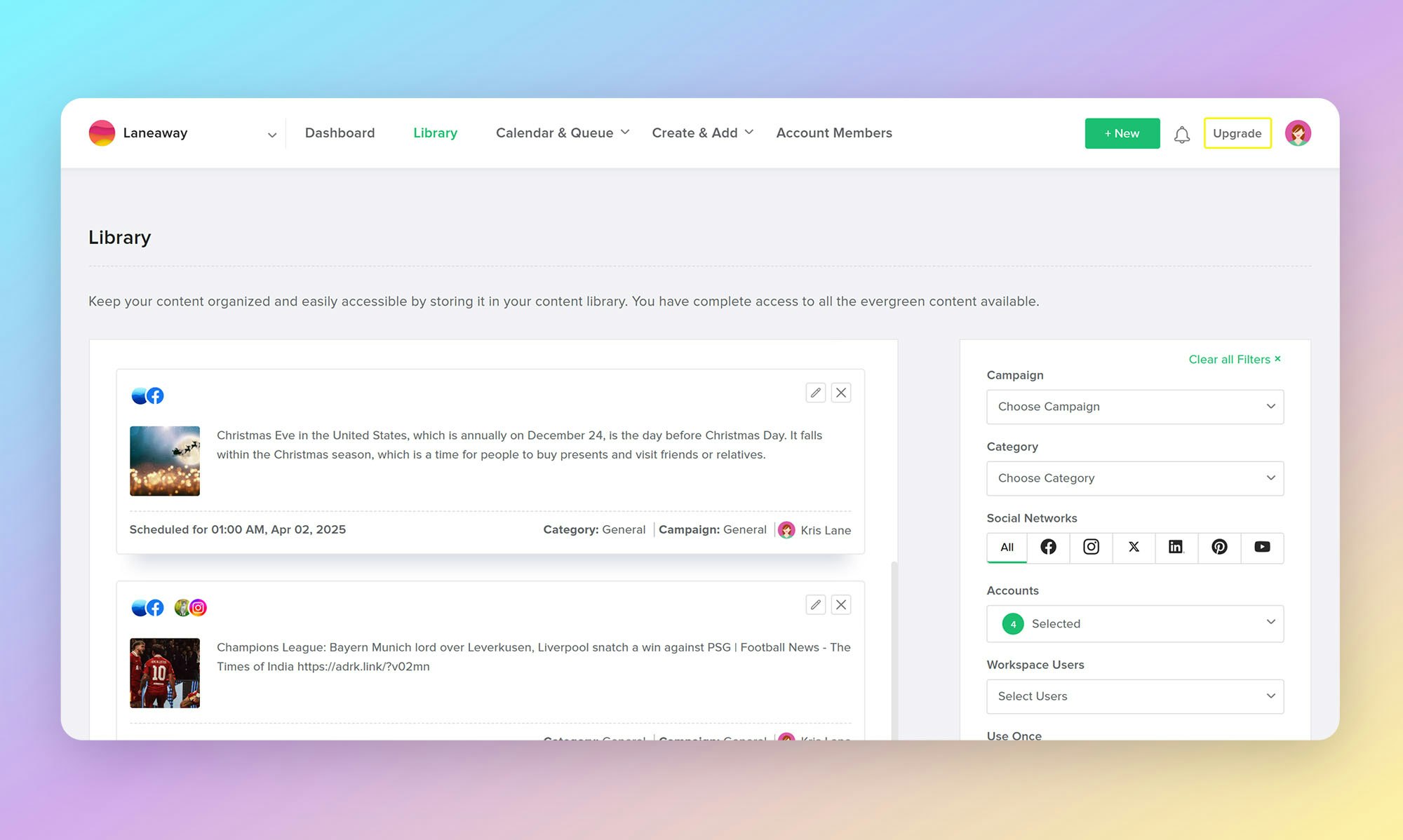Filter by X (Twitter) network
Viewport: 1403px width, 840px height.
click(1134, 547)
